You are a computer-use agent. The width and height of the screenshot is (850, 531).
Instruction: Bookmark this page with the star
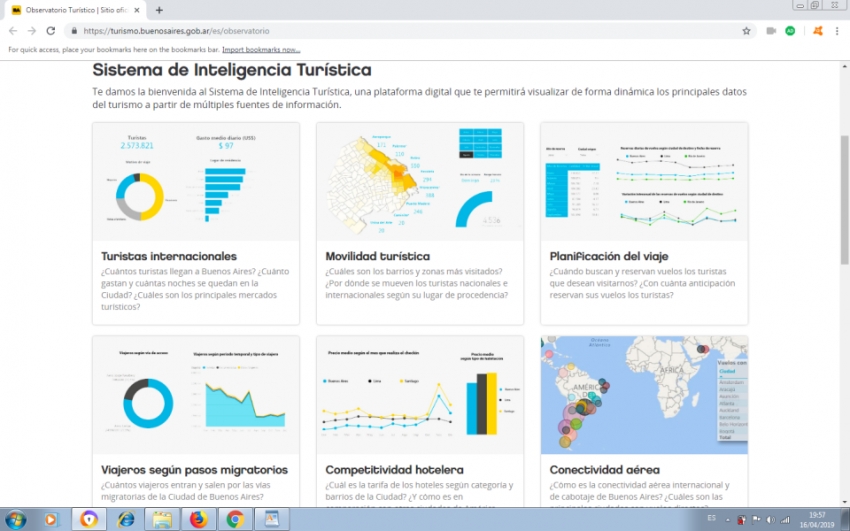click(746, 31)
